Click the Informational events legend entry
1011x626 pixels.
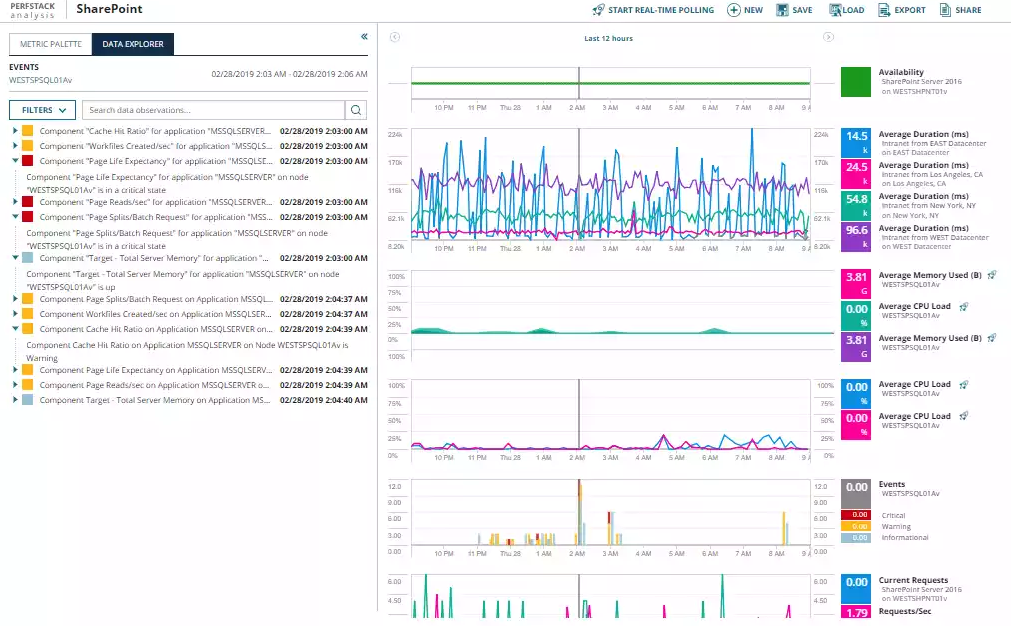tap(905, 538)
